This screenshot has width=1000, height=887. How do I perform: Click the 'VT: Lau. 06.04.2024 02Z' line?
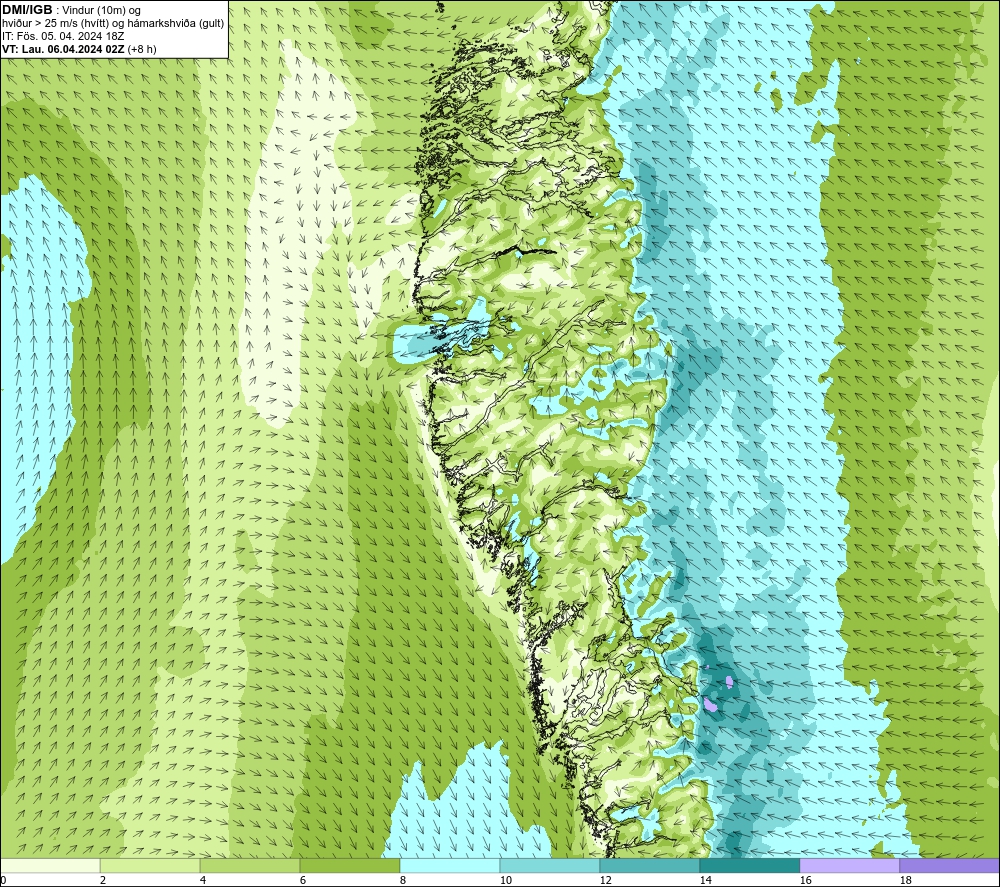[x=63, y=49]
